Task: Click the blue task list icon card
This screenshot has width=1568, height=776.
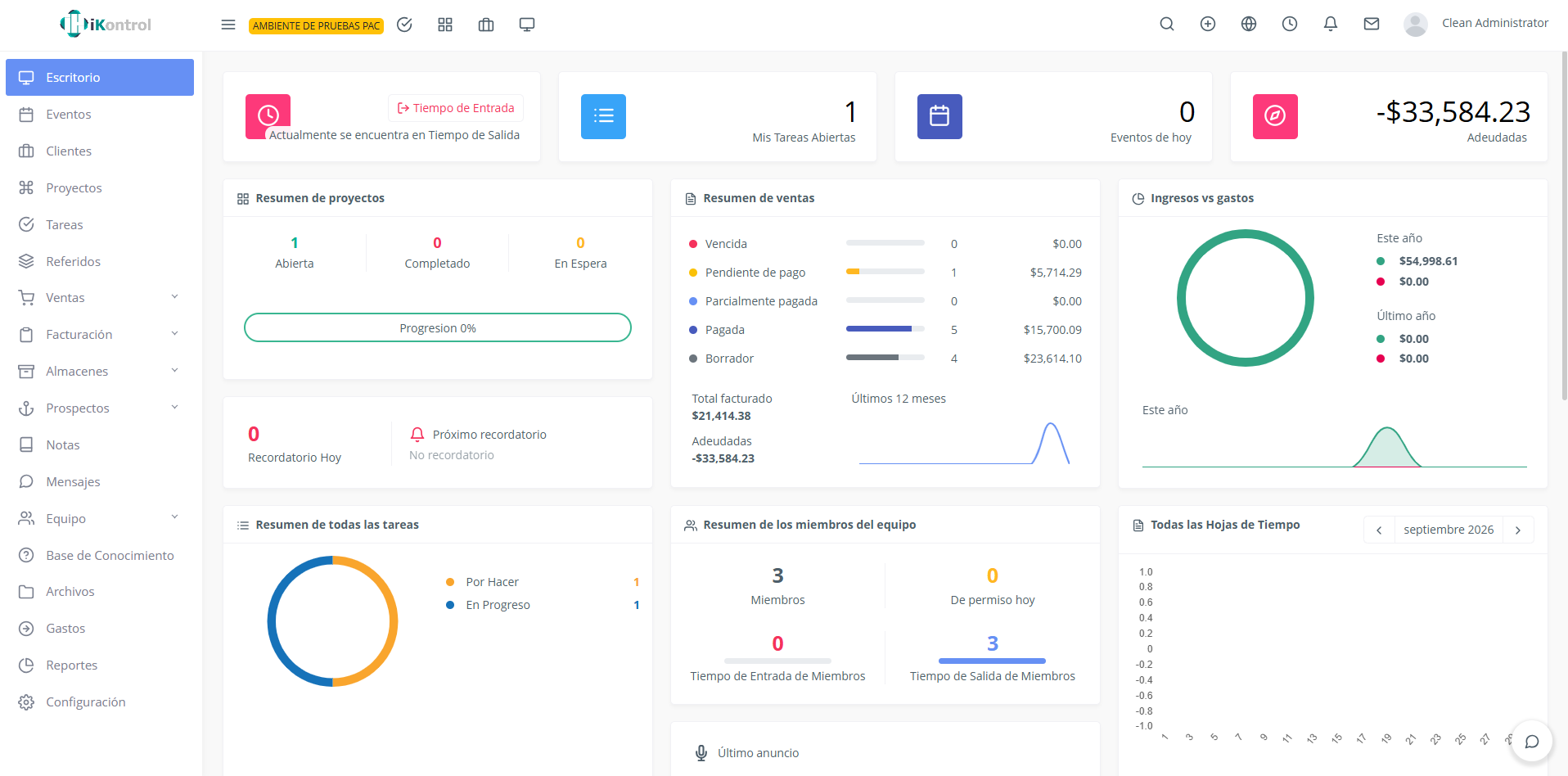Action: 603,116
